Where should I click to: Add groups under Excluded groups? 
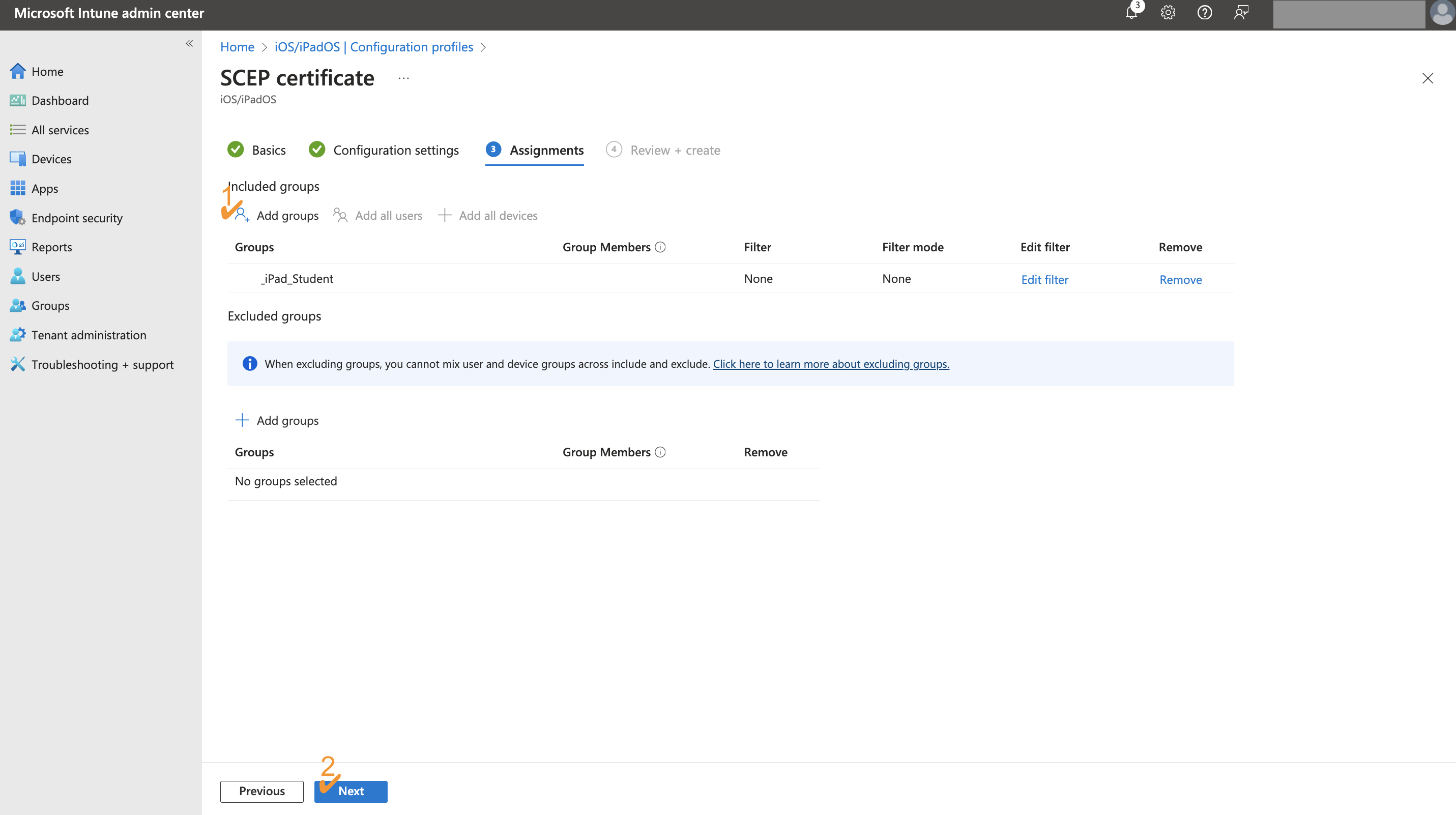tap(288, 420)
